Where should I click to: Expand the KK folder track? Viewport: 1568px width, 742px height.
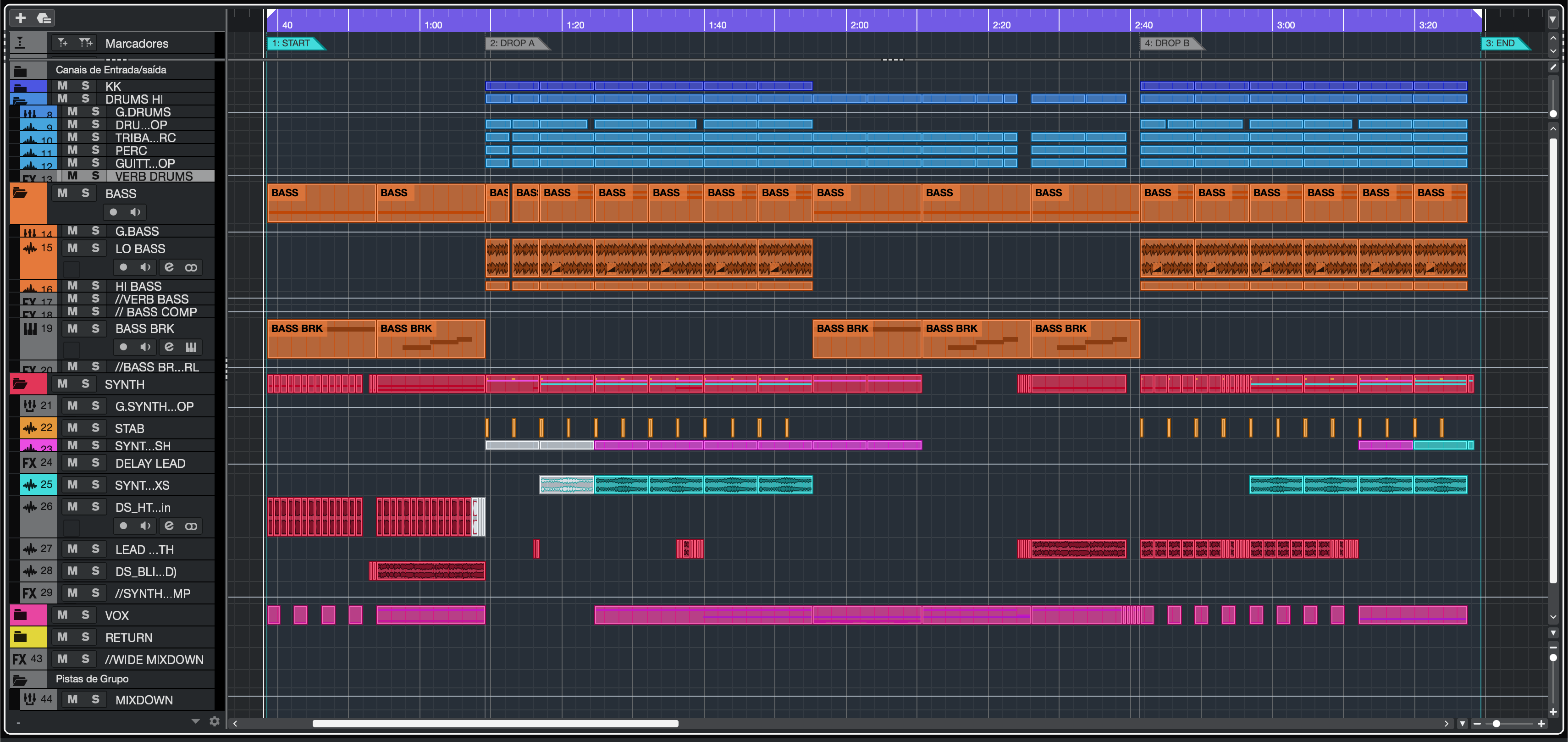coord(20,87)
